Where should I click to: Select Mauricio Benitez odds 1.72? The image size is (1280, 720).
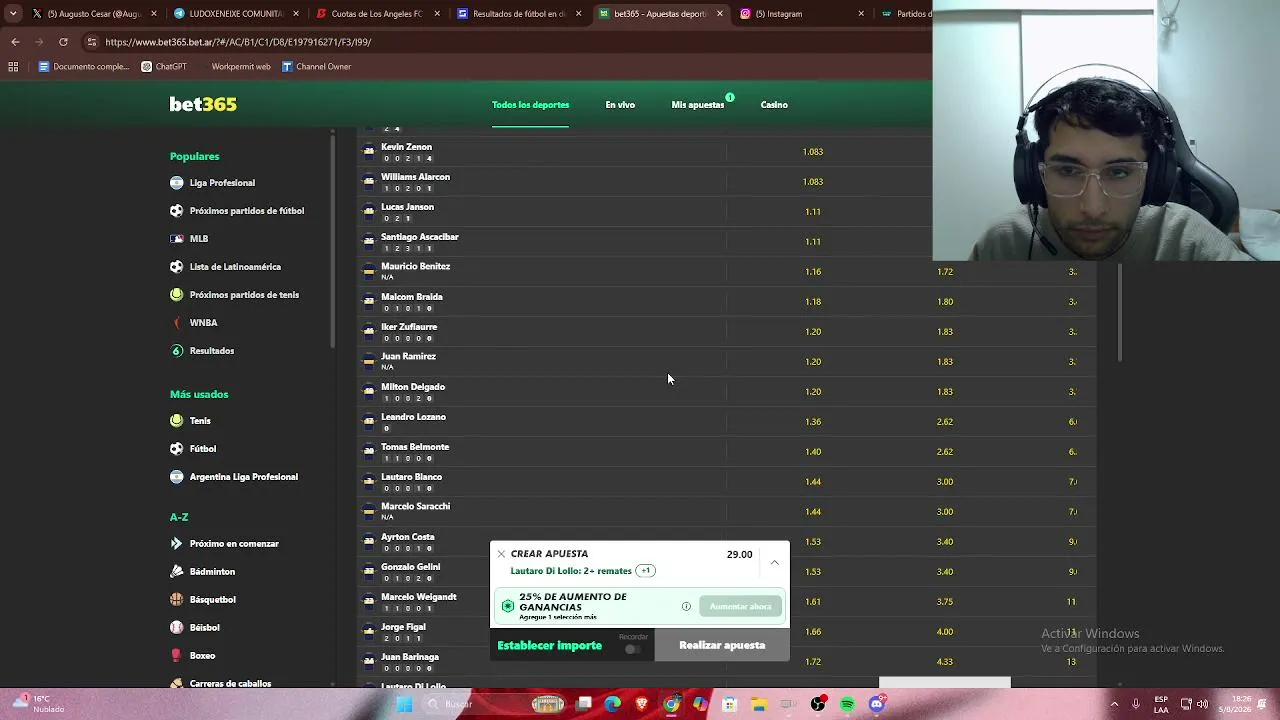click(x=945, y=272)
